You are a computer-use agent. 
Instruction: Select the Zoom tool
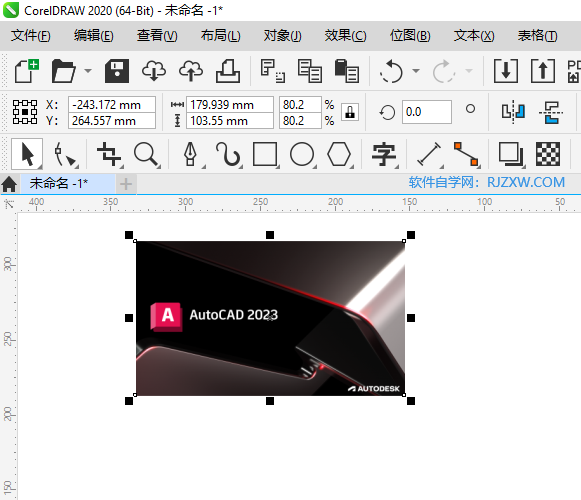tap(147, 154)
